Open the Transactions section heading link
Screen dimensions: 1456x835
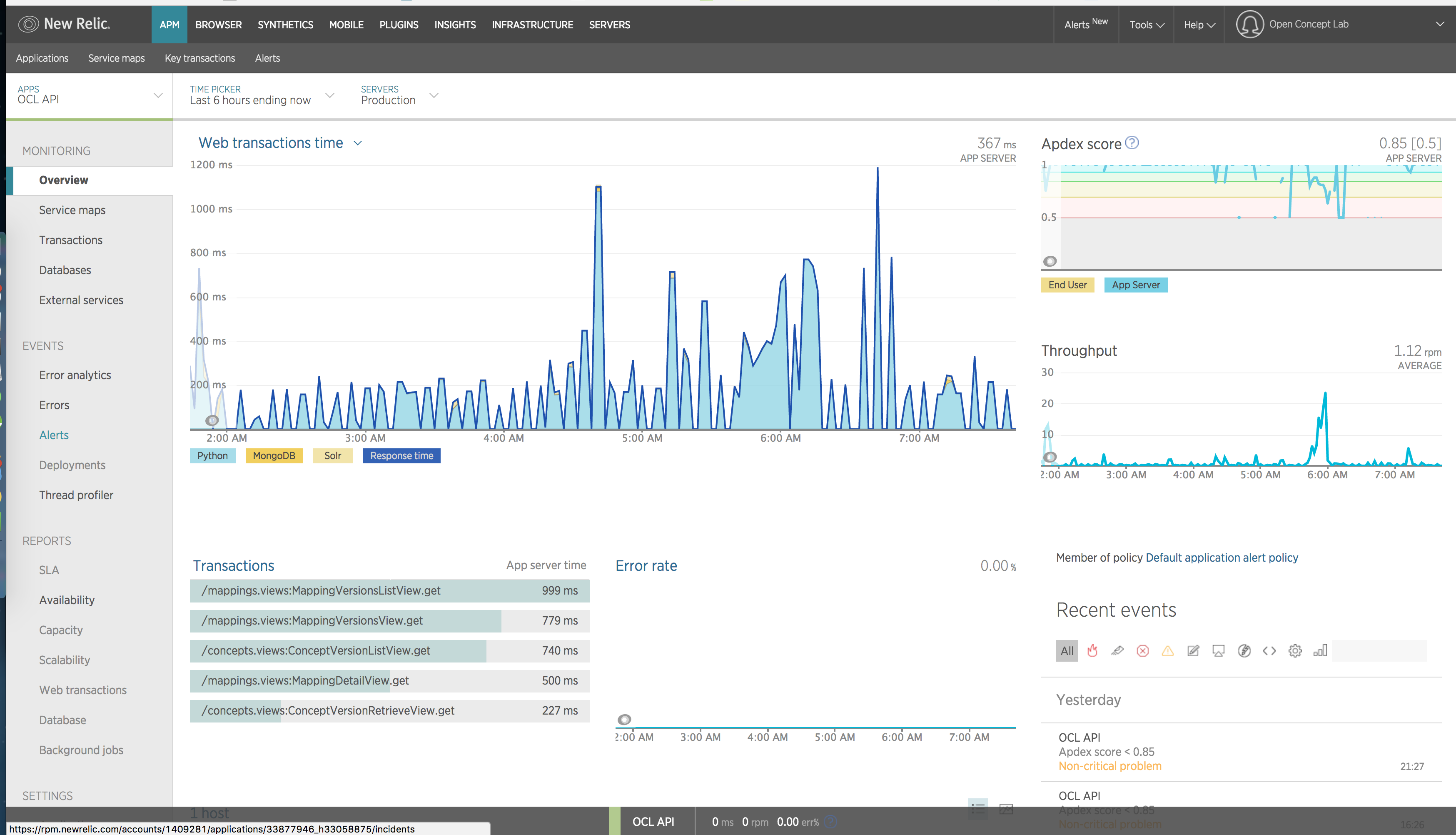233,565
